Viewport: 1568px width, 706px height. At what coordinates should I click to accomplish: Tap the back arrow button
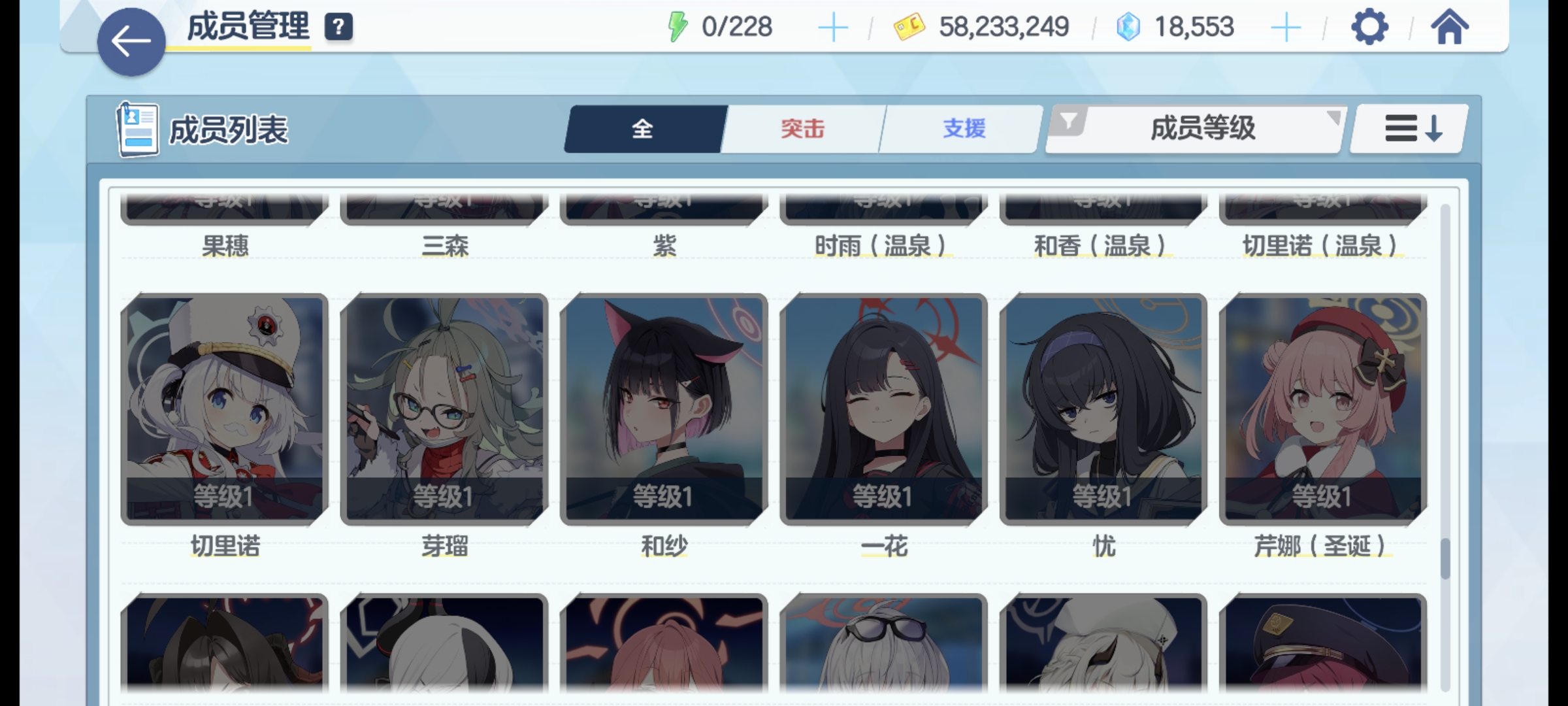(x=131, y=42)
